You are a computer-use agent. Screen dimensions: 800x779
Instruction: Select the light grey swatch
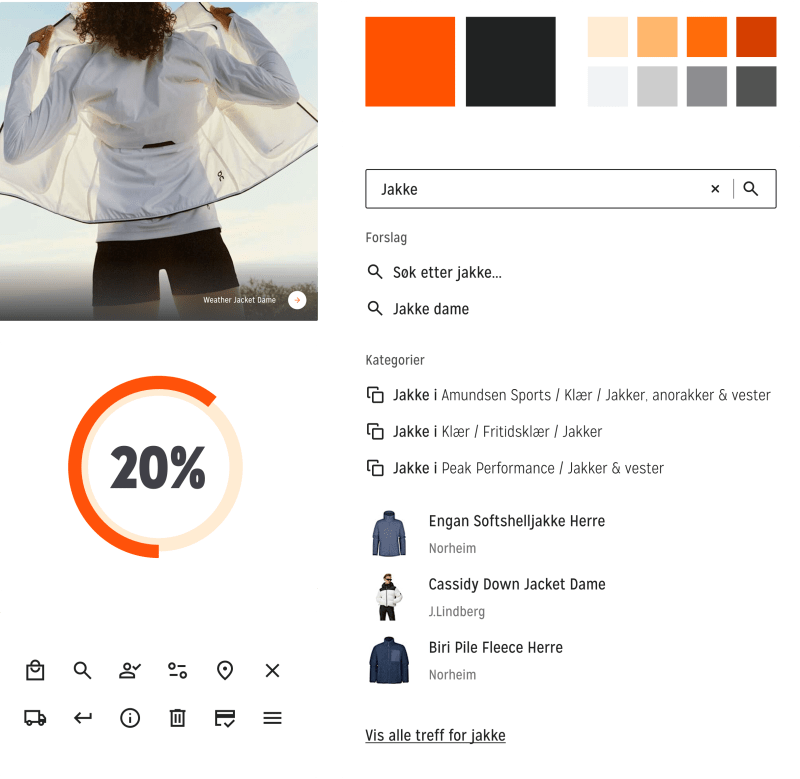click(x=657, y=86)
